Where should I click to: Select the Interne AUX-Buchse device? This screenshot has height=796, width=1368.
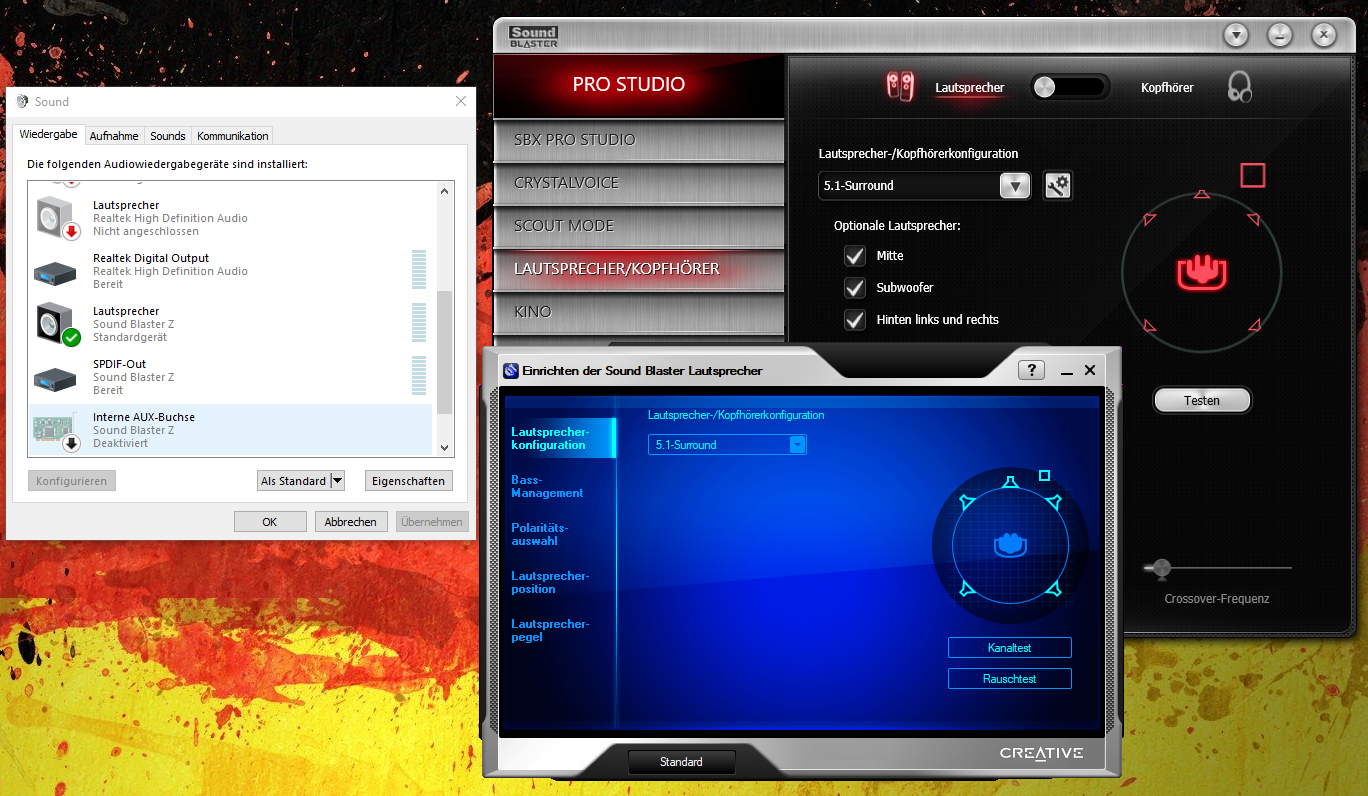coord(230,430)
